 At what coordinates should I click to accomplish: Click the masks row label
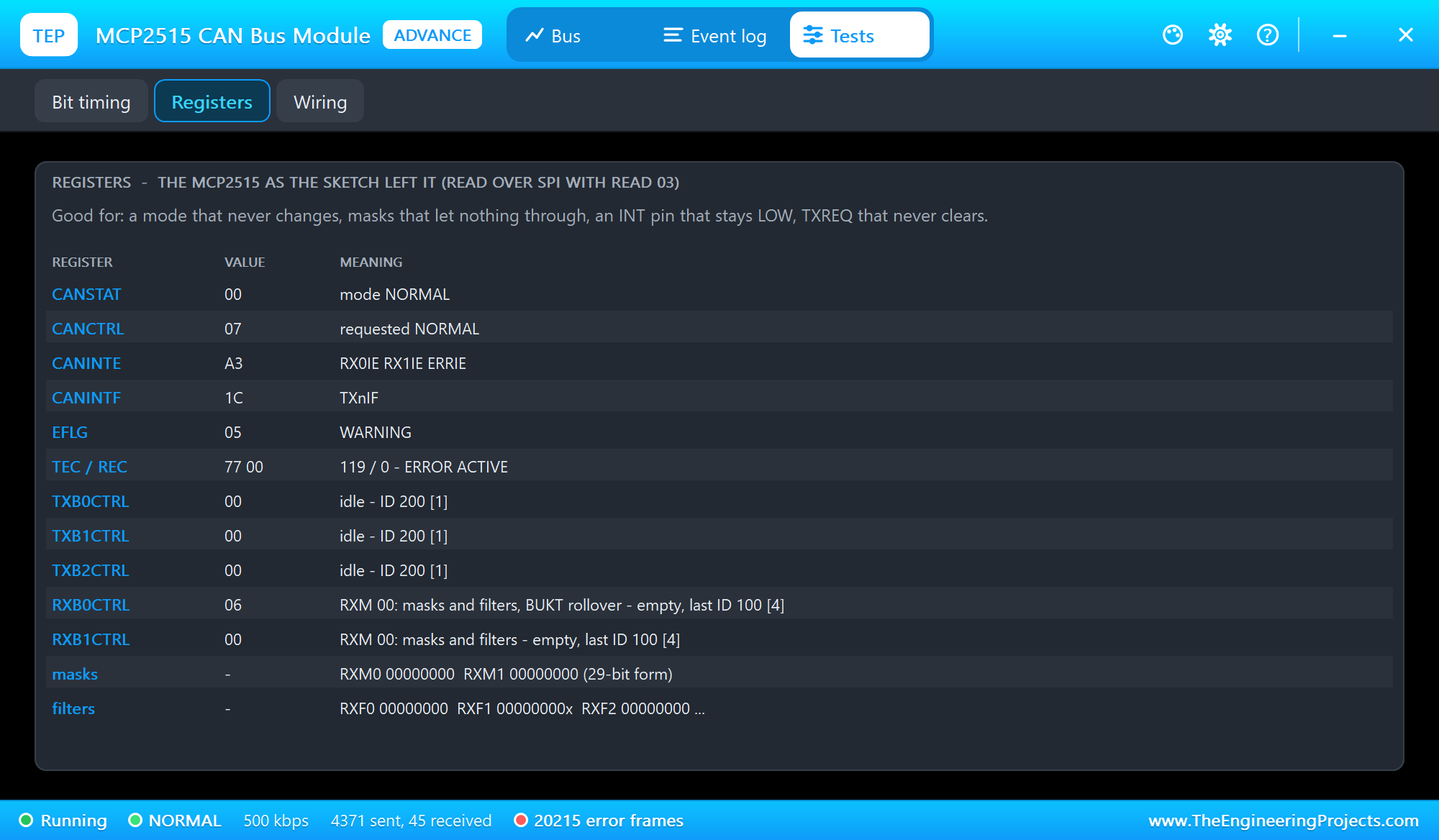75,674
